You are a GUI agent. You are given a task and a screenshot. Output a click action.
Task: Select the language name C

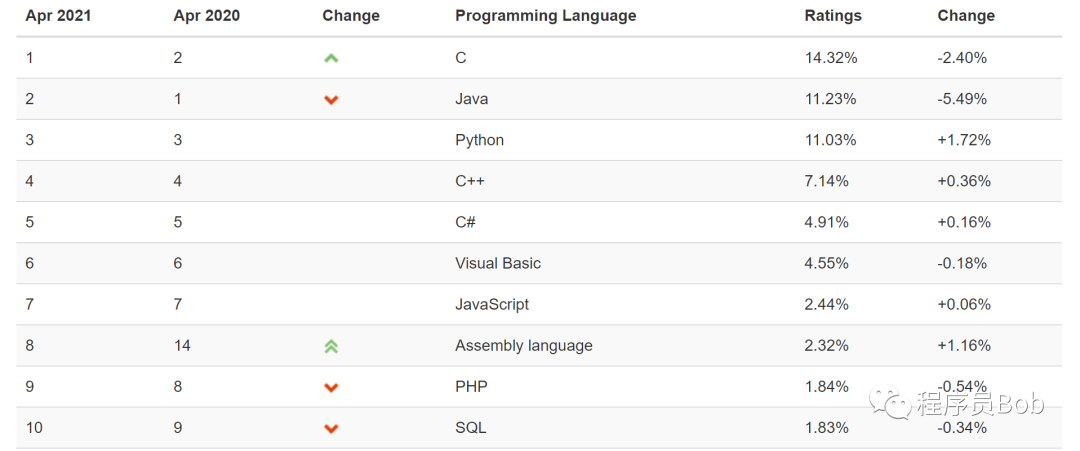point(461,58)
